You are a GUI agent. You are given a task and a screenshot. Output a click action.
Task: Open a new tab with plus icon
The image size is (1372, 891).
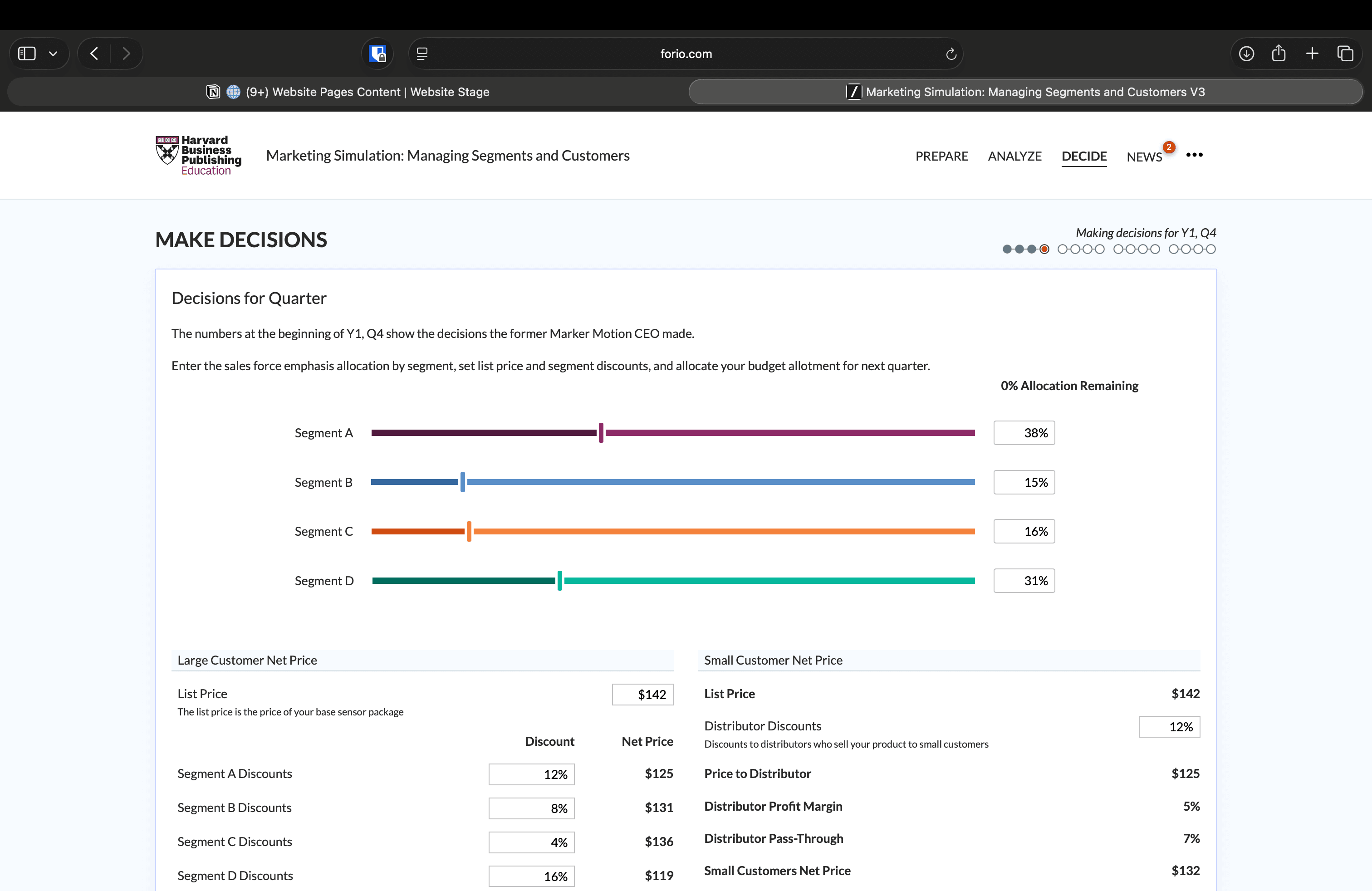click(1312, 54)
